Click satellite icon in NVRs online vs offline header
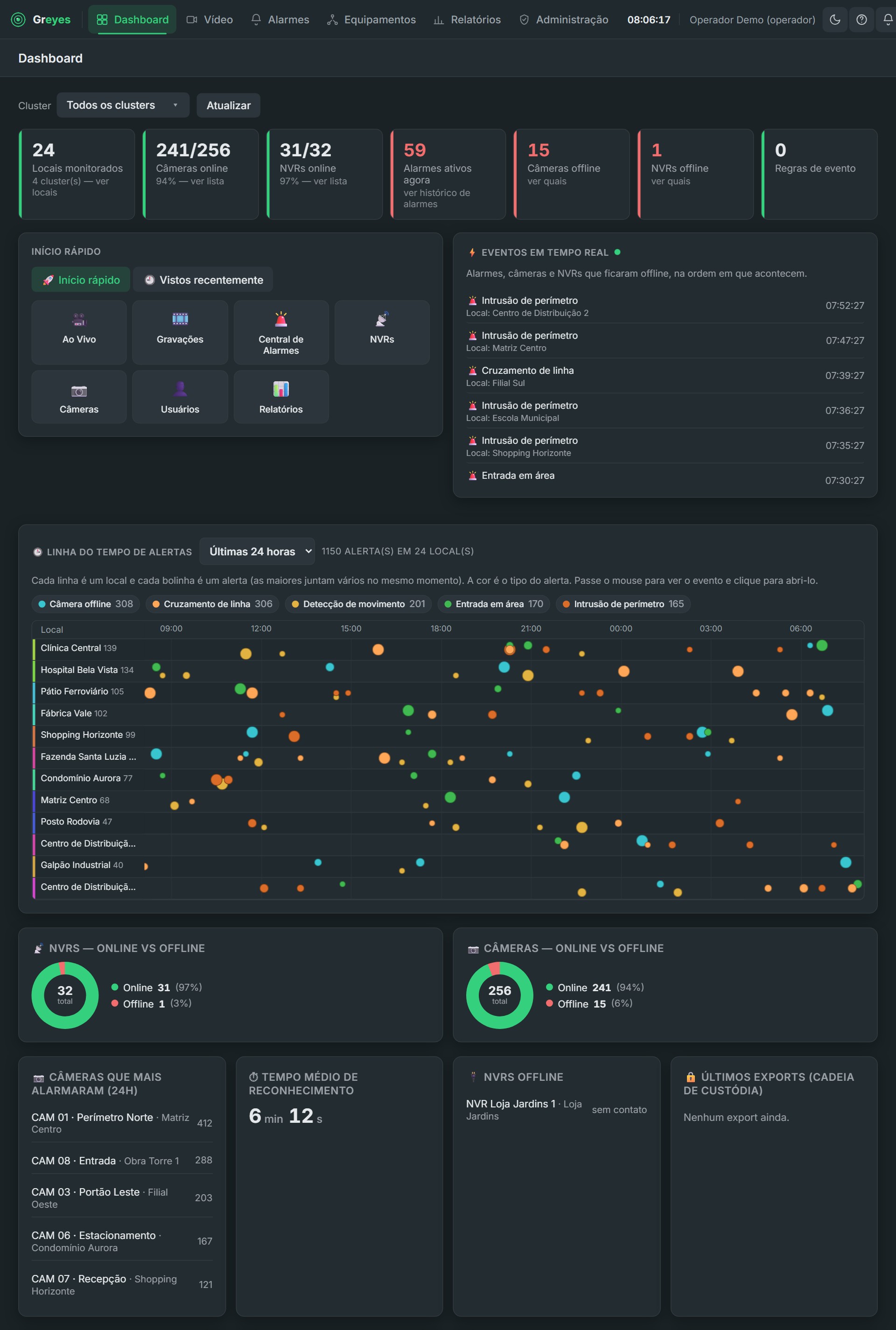The image size is (896, 1330). pos(38,948)
